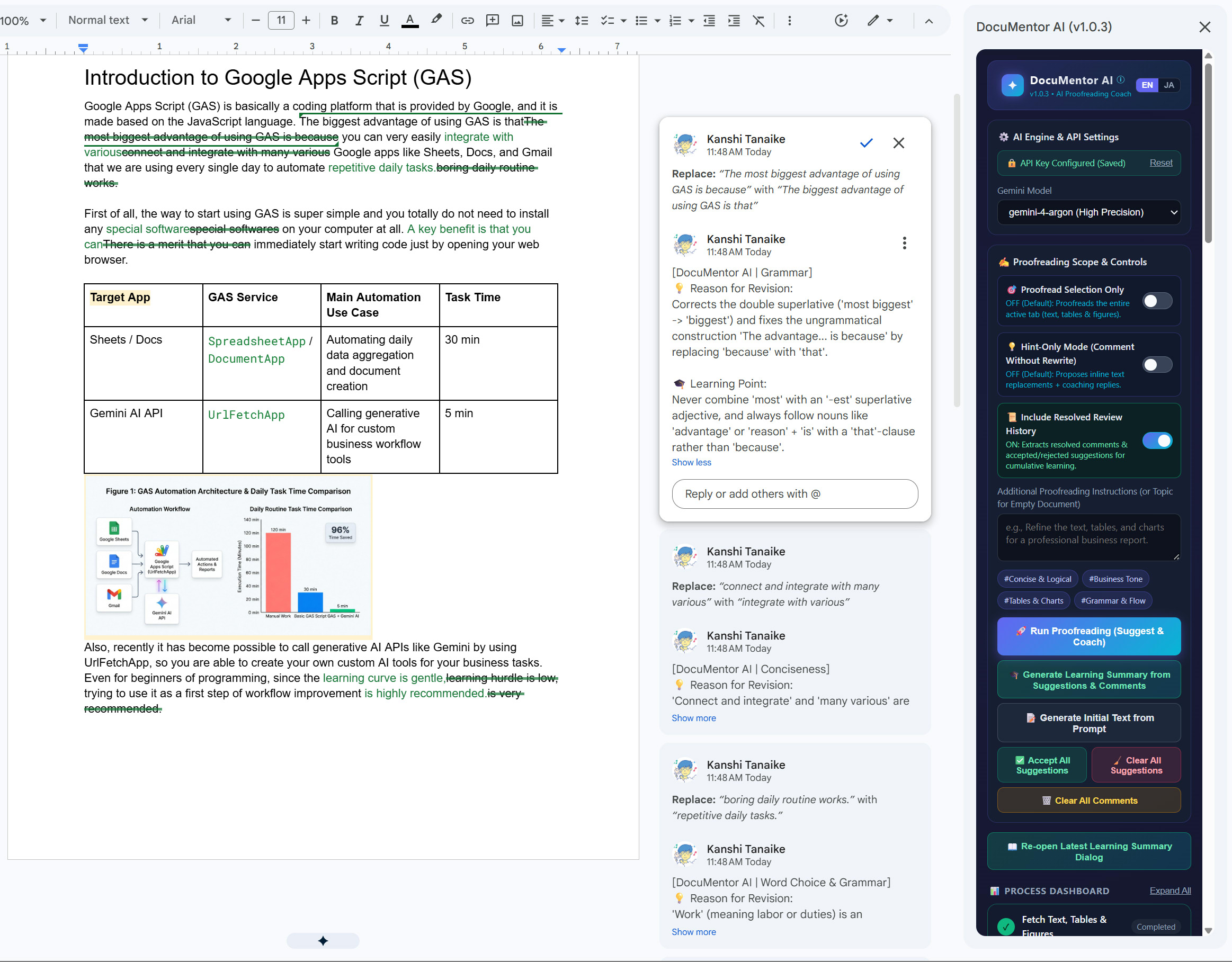Decrease indent icon
Image resolution: width=1232 pixels, height=962 pixels.
point(709,20)
